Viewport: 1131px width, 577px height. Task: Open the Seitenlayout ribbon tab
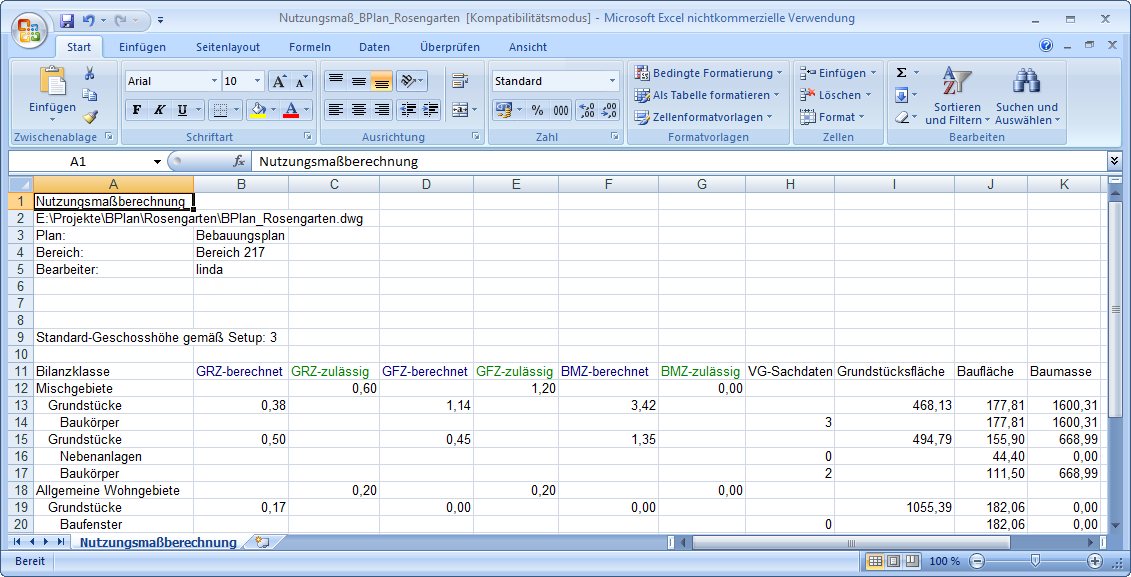228,47
